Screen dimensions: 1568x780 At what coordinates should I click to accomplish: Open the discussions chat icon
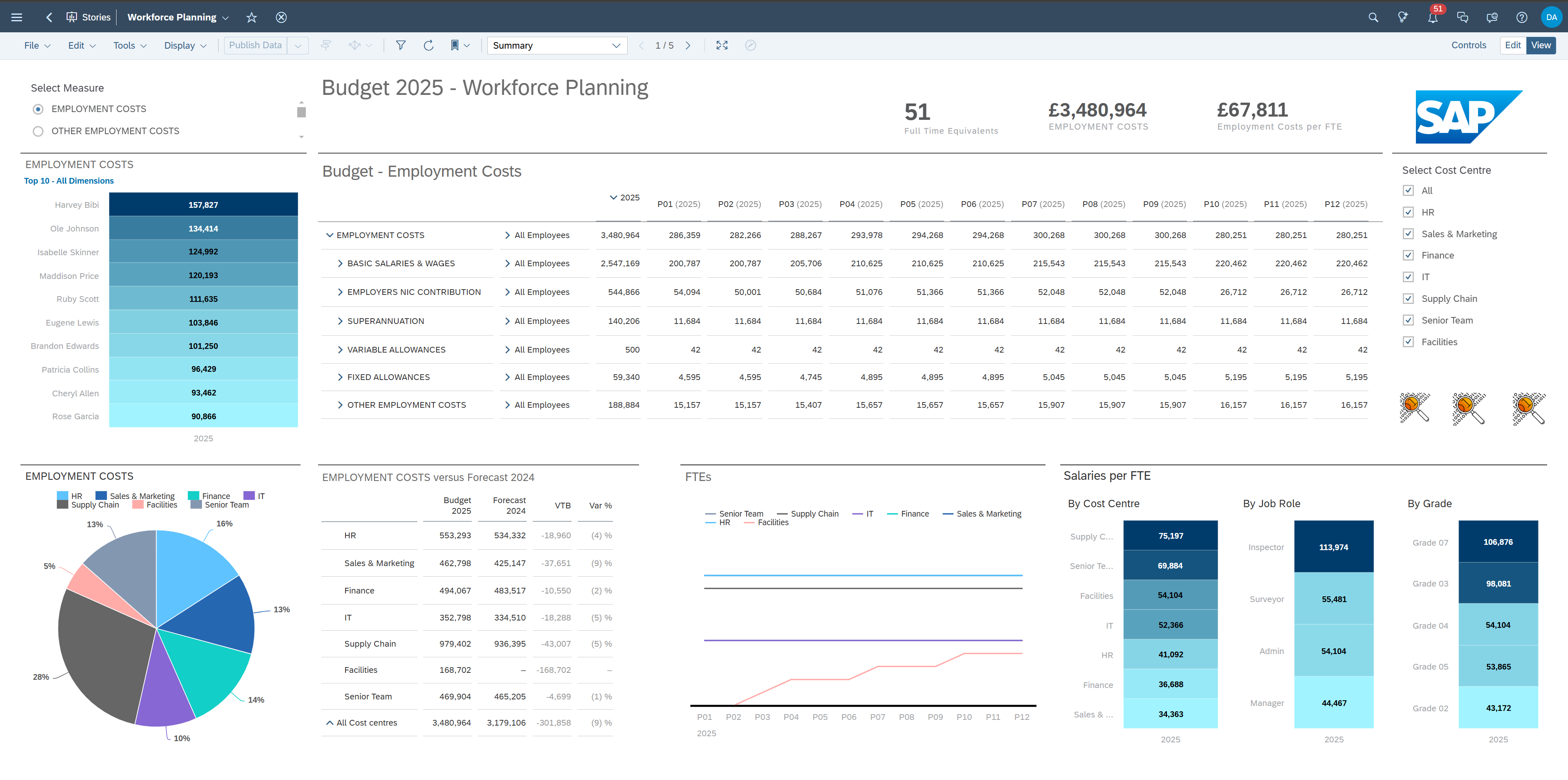tap(1462, 17)
